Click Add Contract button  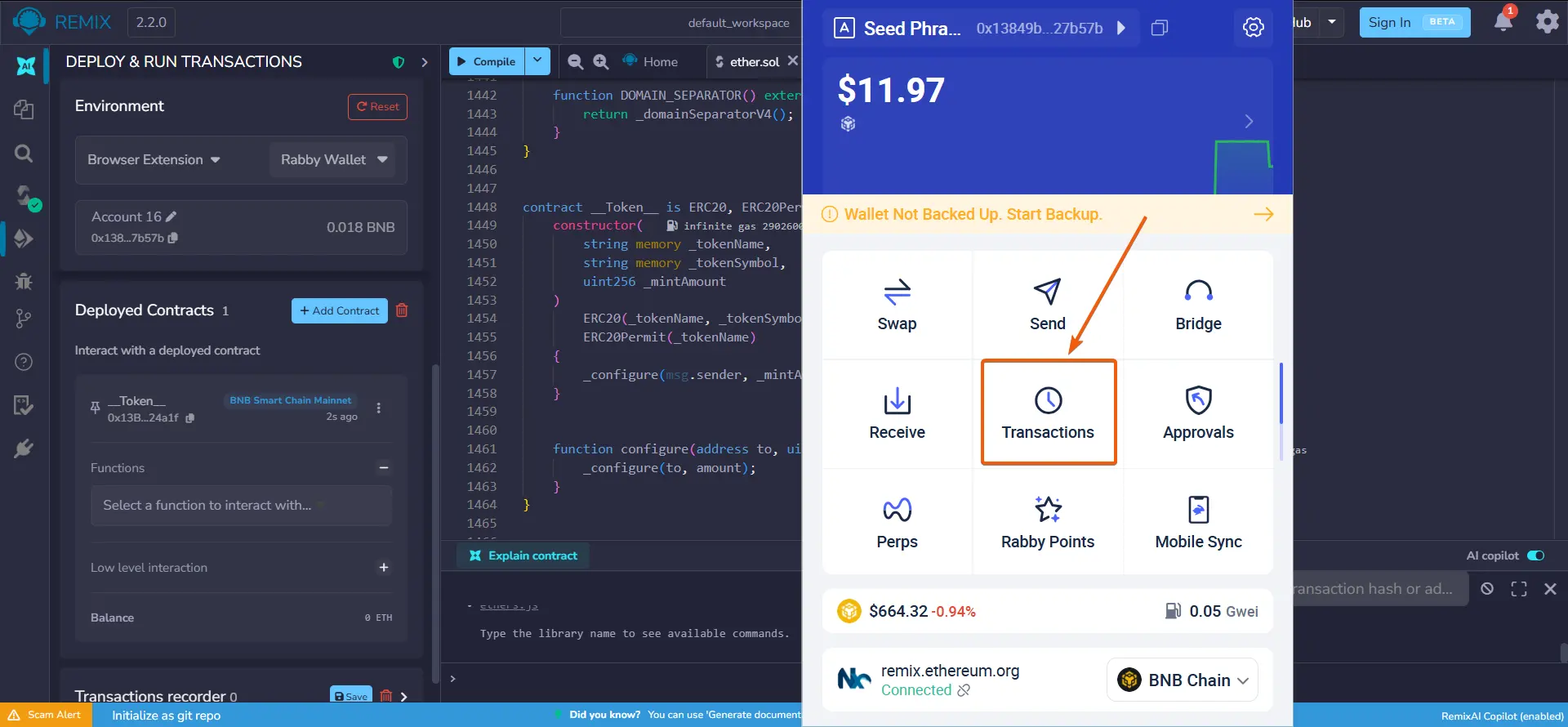coord(340,310)
